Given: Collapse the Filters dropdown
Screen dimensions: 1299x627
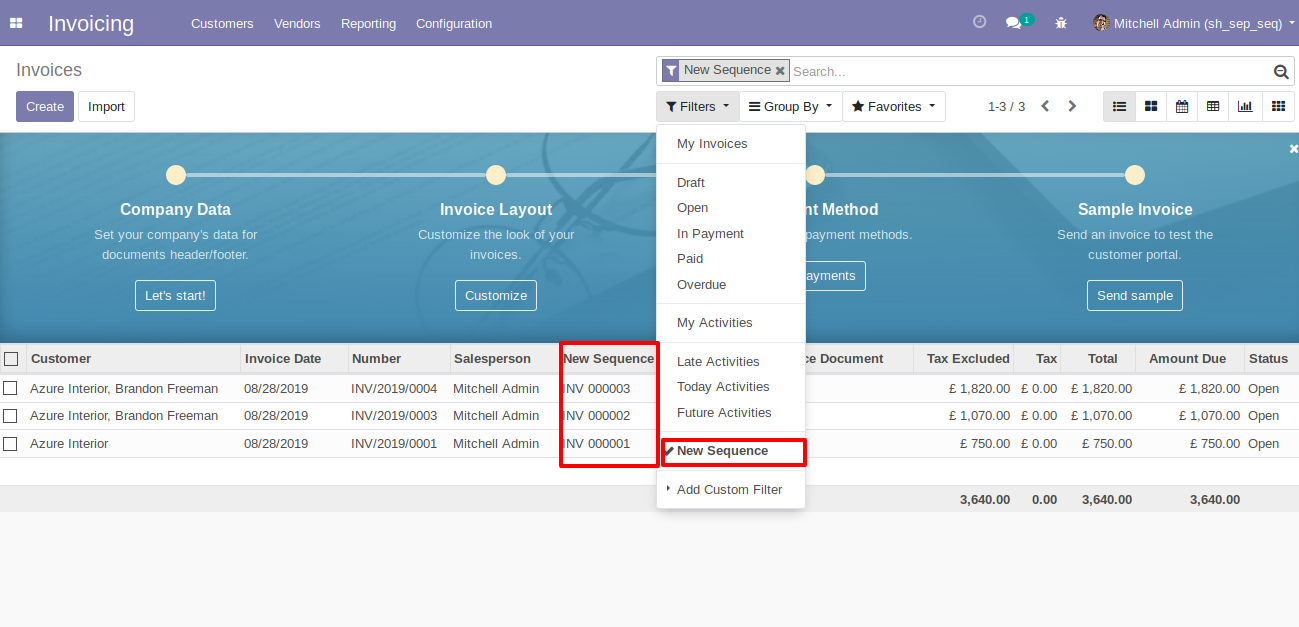Looking at the screenshot, I should (698, 106).
